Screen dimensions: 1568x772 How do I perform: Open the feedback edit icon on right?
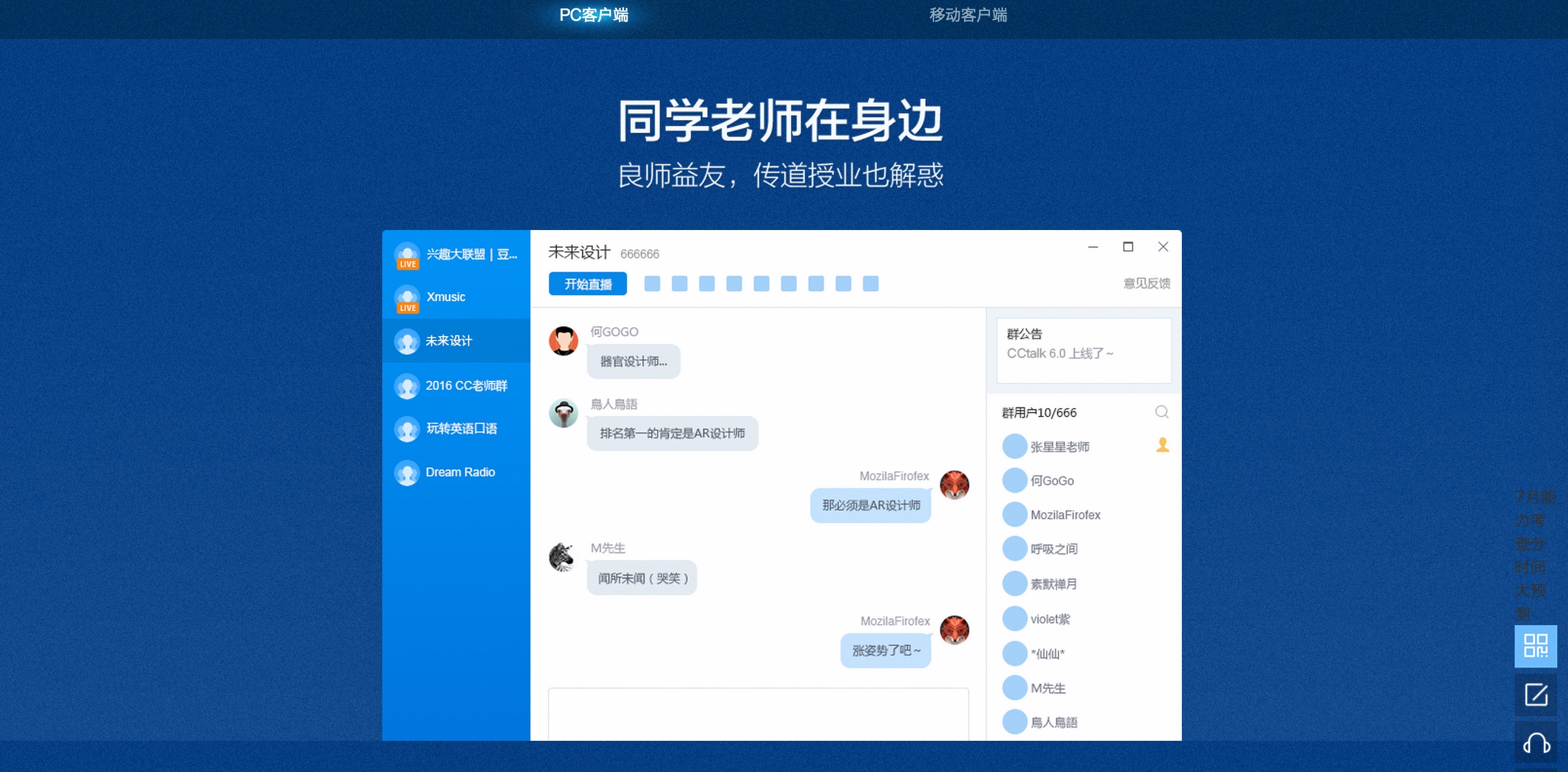tap(1535, 695)
